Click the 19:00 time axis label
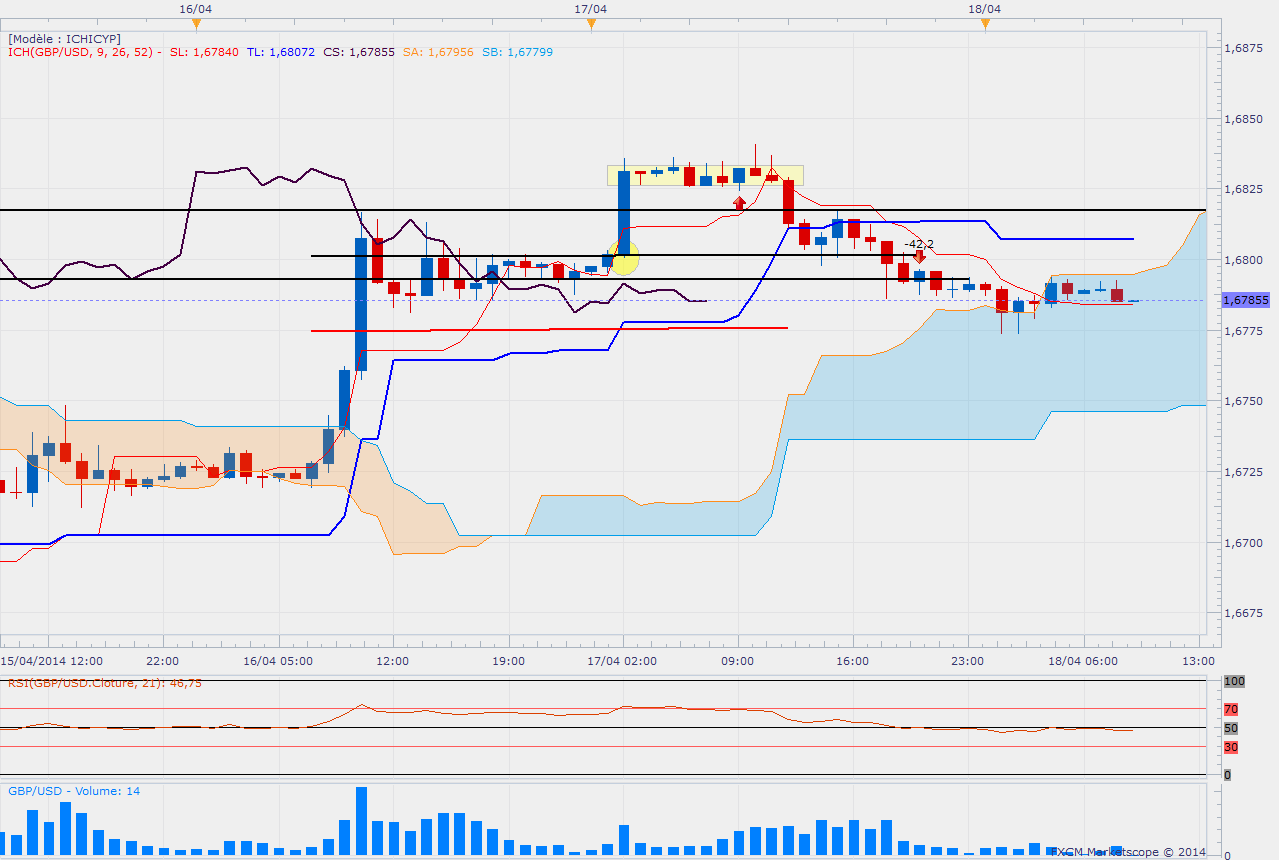 (508, 661)
